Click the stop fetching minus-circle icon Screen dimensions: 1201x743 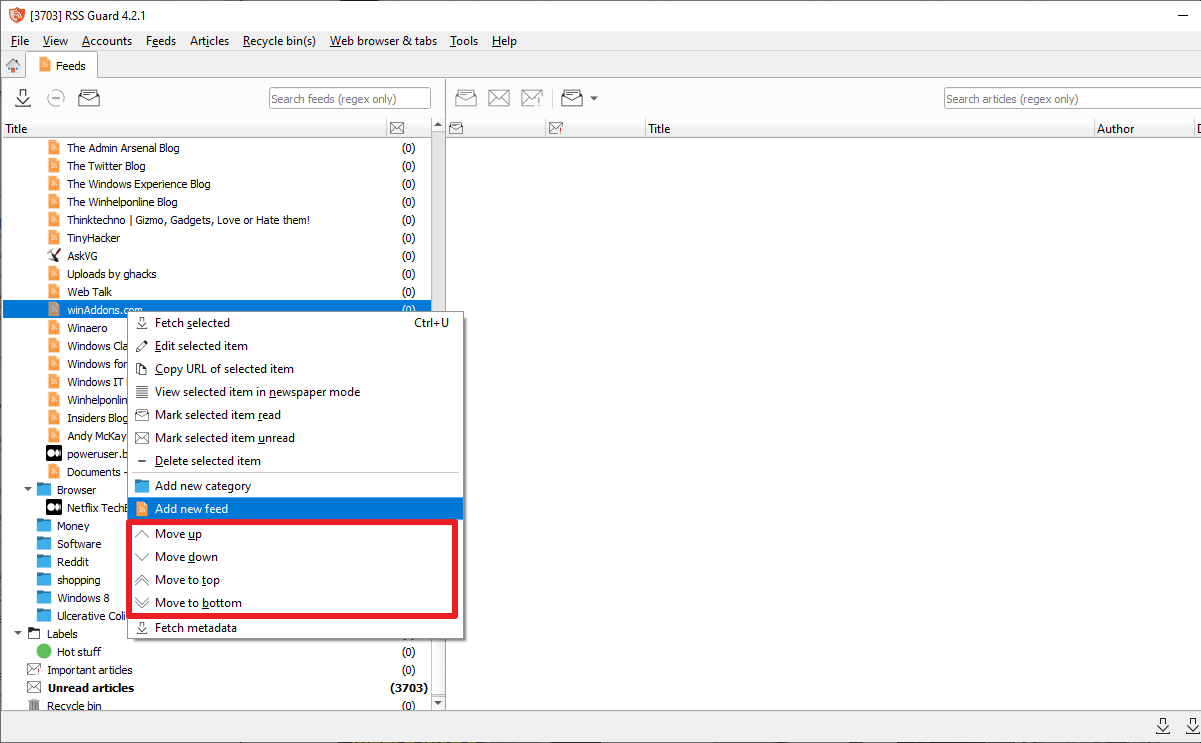(56, 98)
